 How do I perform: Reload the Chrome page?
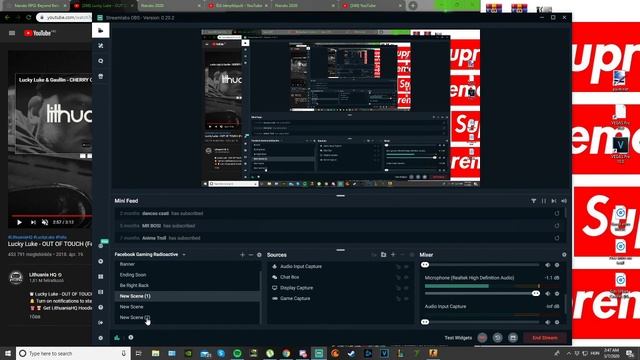(x=28, y=18)
